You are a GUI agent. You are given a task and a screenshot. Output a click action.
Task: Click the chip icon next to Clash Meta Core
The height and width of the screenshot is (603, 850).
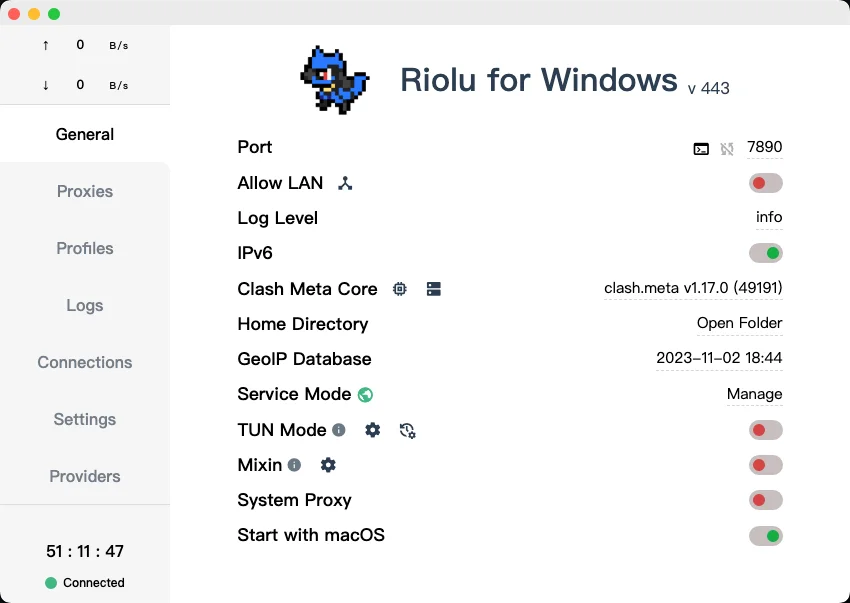pyautogui.click(x=400, y=289)
